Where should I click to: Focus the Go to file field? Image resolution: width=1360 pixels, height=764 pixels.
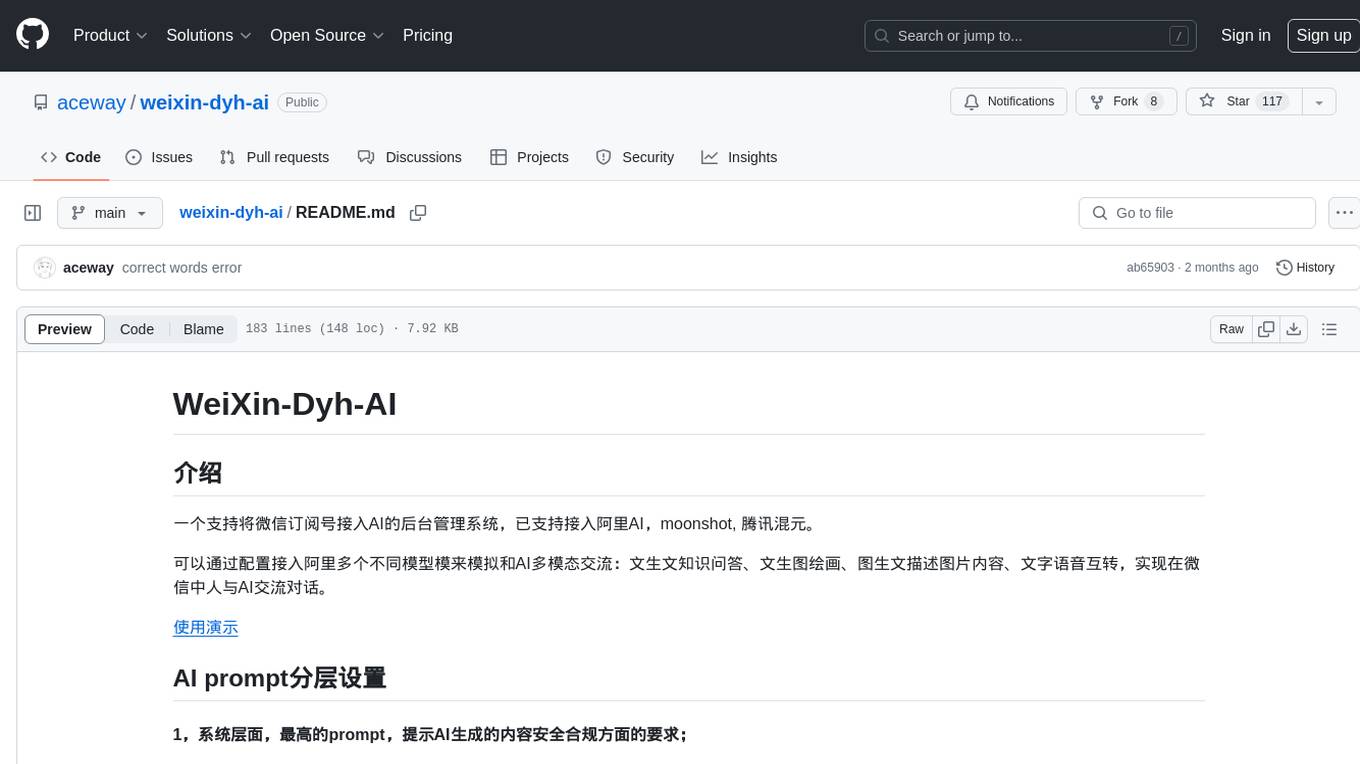(1197, 213)
